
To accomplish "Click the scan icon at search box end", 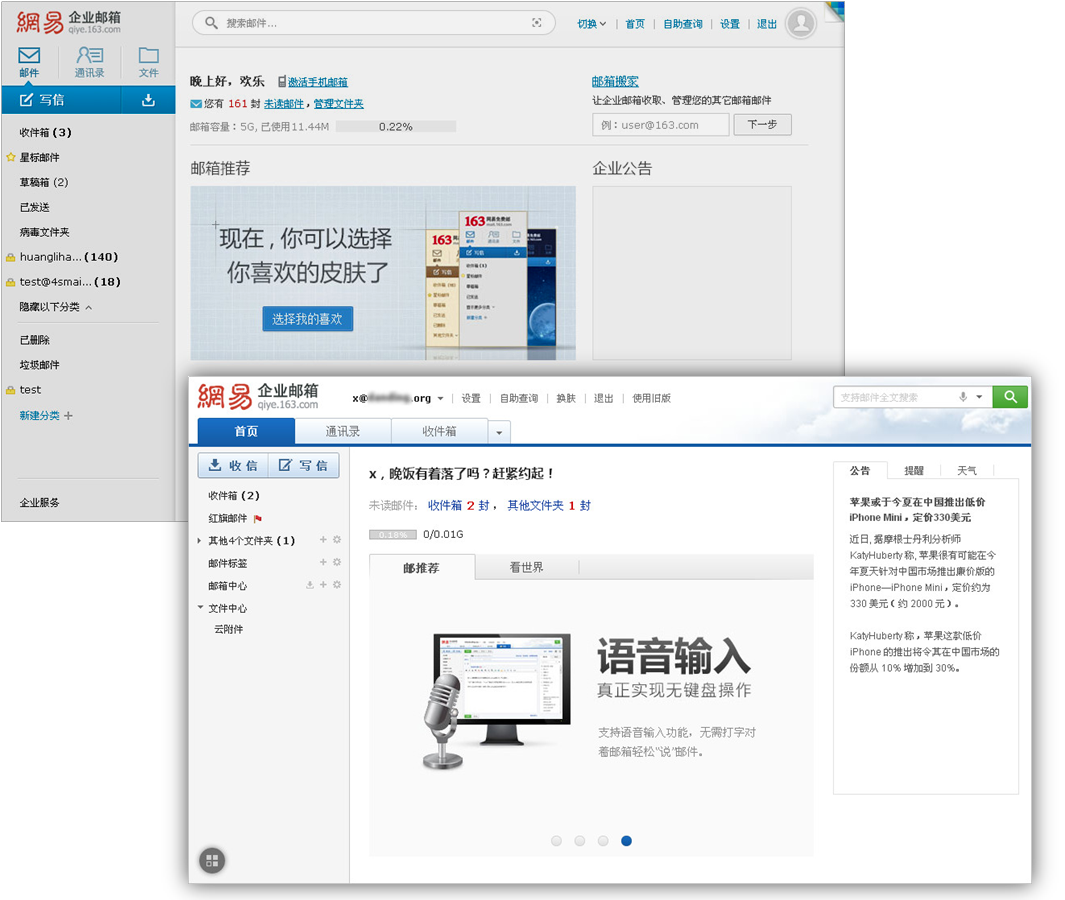I will pyautogui.click(x=537, y=23).
